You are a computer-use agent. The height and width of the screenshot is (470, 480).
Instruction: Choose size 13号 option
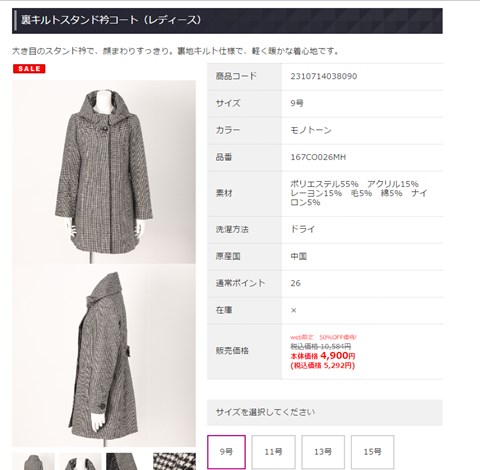(323, 452)
